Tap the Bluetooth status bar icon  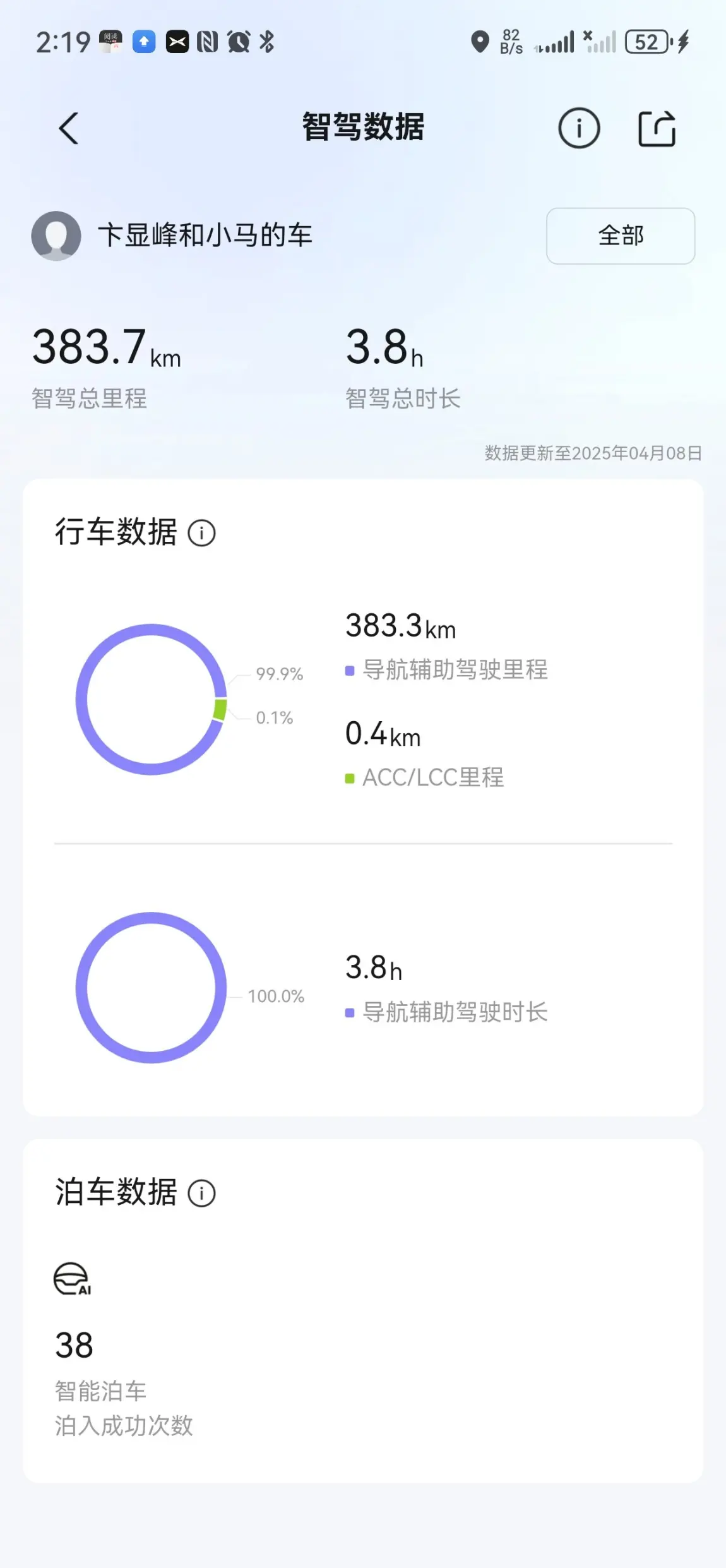267,42
